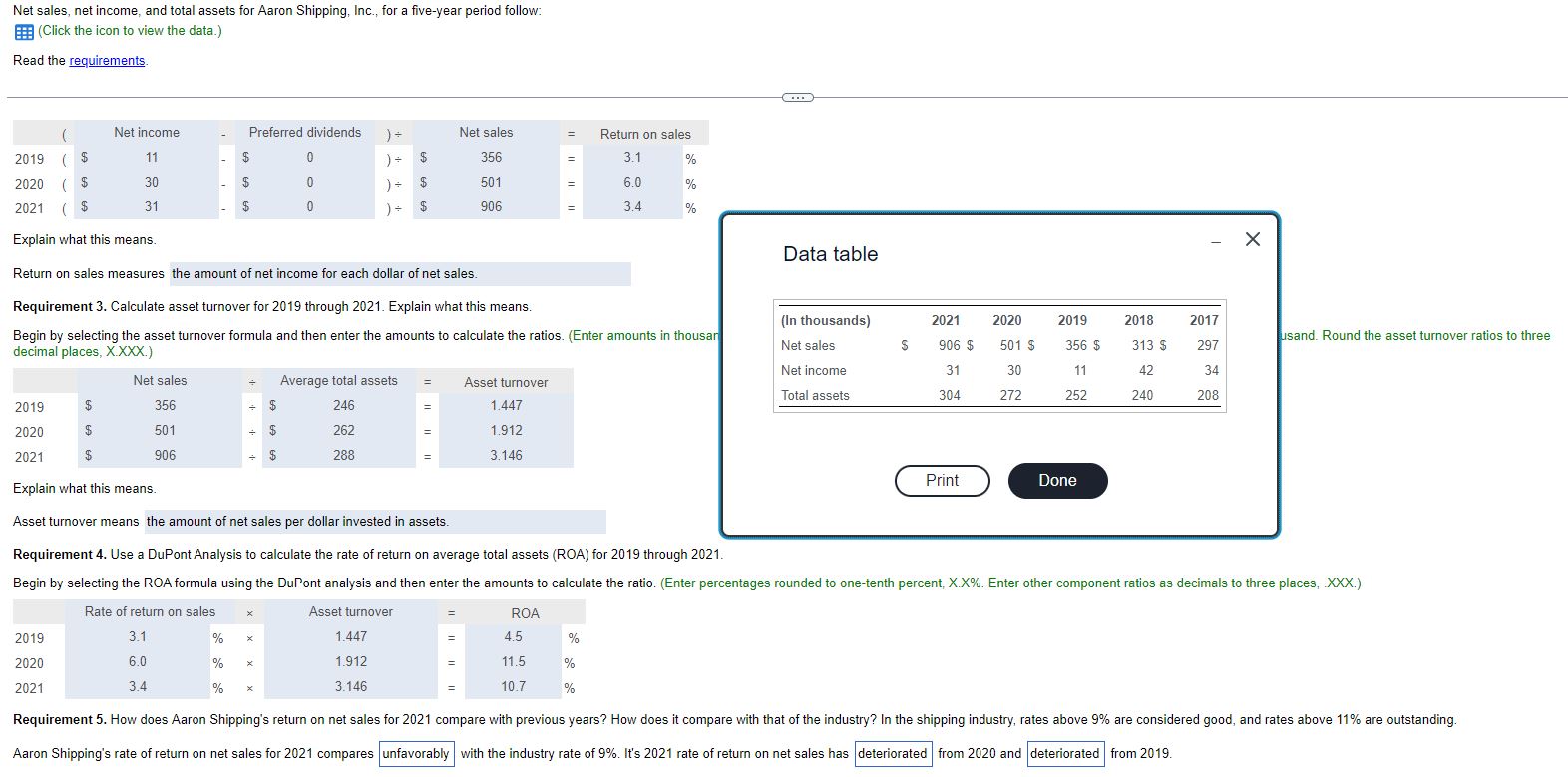The image size is (1568, 777).
Task: Select the asset turnover explanation field
Action: 375,521
